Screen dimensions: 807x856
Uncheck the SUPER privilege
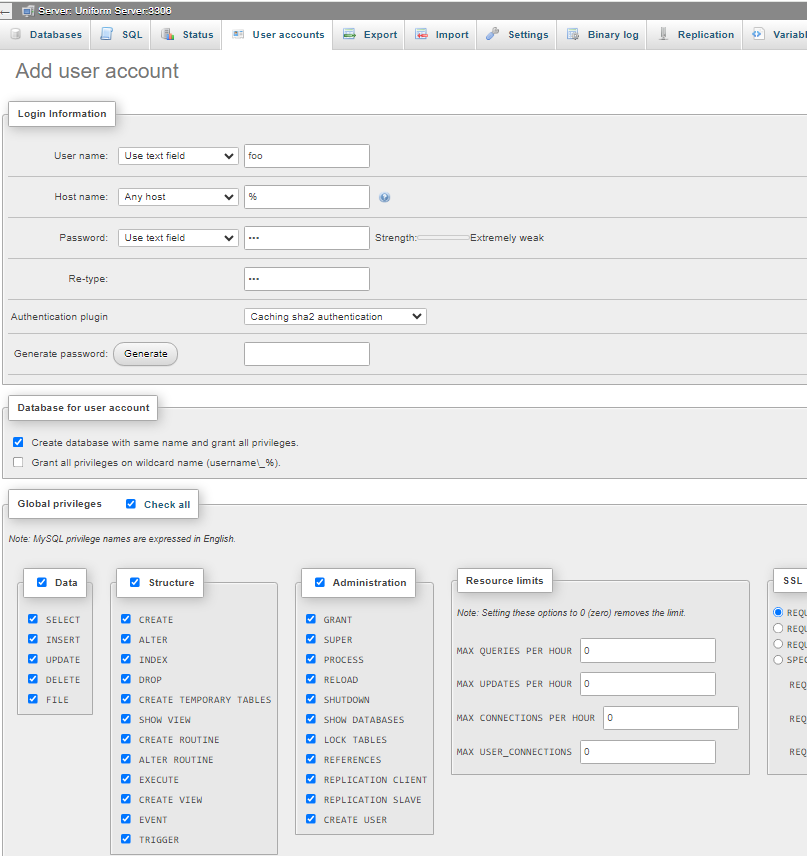311,639
